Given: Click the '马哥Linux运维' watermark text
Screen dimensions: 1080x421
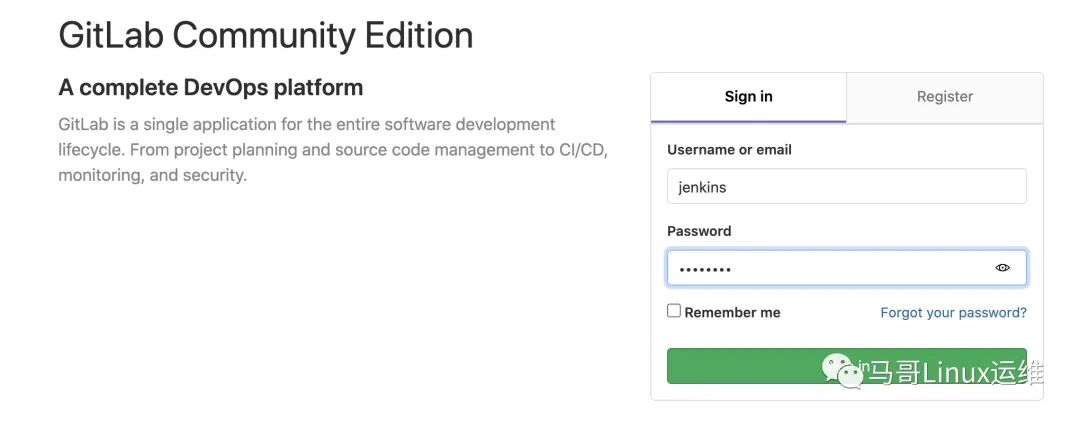Looking at the screenshot, I should 955,374.
